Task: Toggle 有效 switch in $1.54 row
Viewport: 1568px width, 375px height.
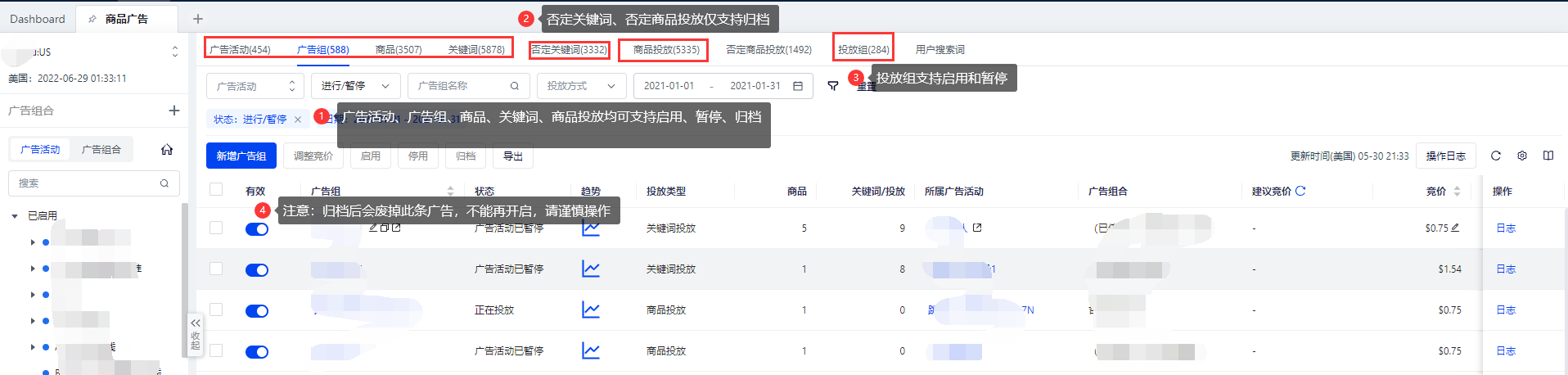Action: click(257, 270)
